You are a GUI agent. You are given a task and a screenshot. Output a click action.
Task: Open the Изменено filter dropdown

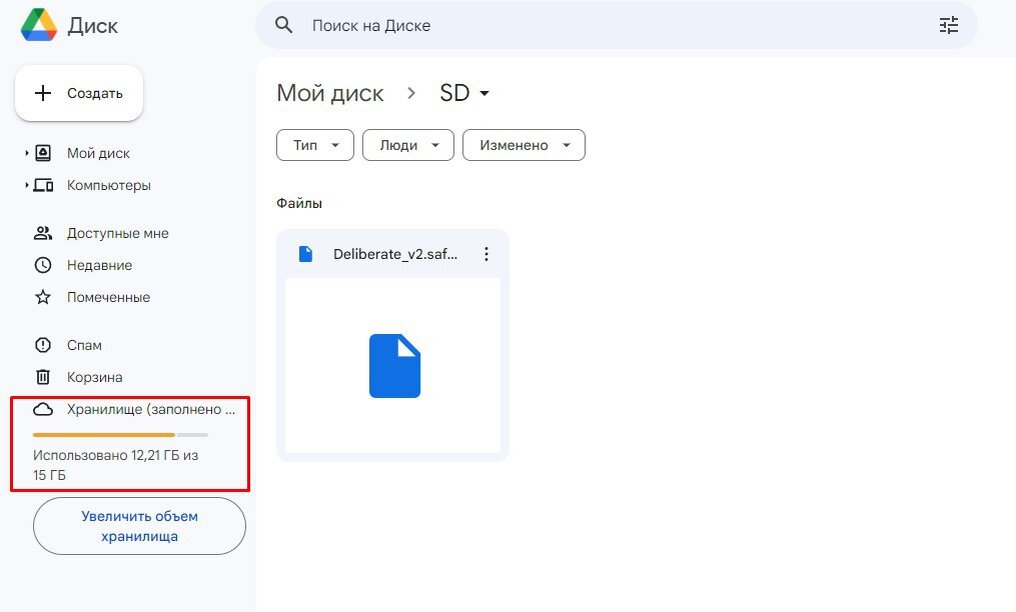[x=524, y=145]
